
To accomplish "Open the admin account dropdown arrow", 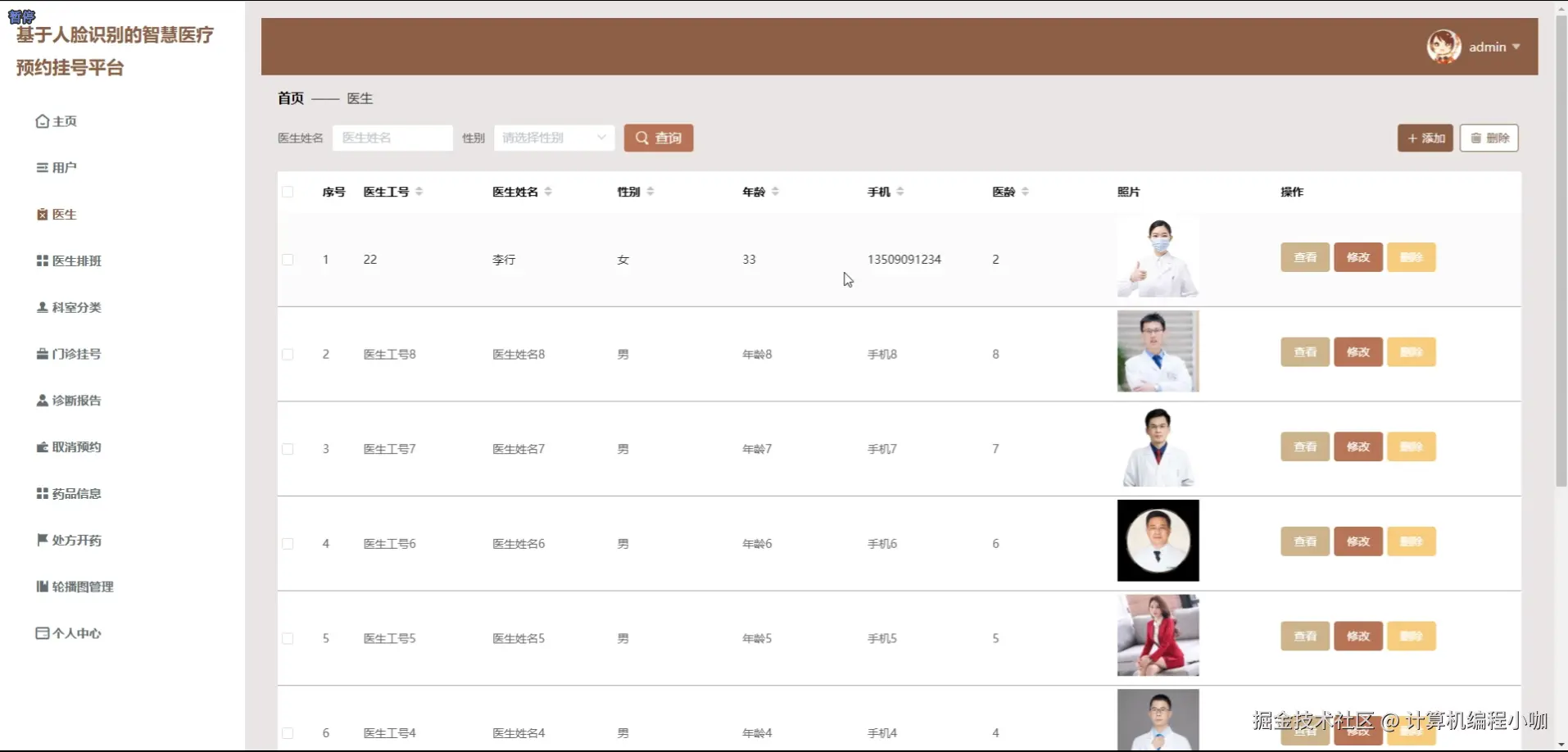I will pyautogui.click(x=1516, y=47).
